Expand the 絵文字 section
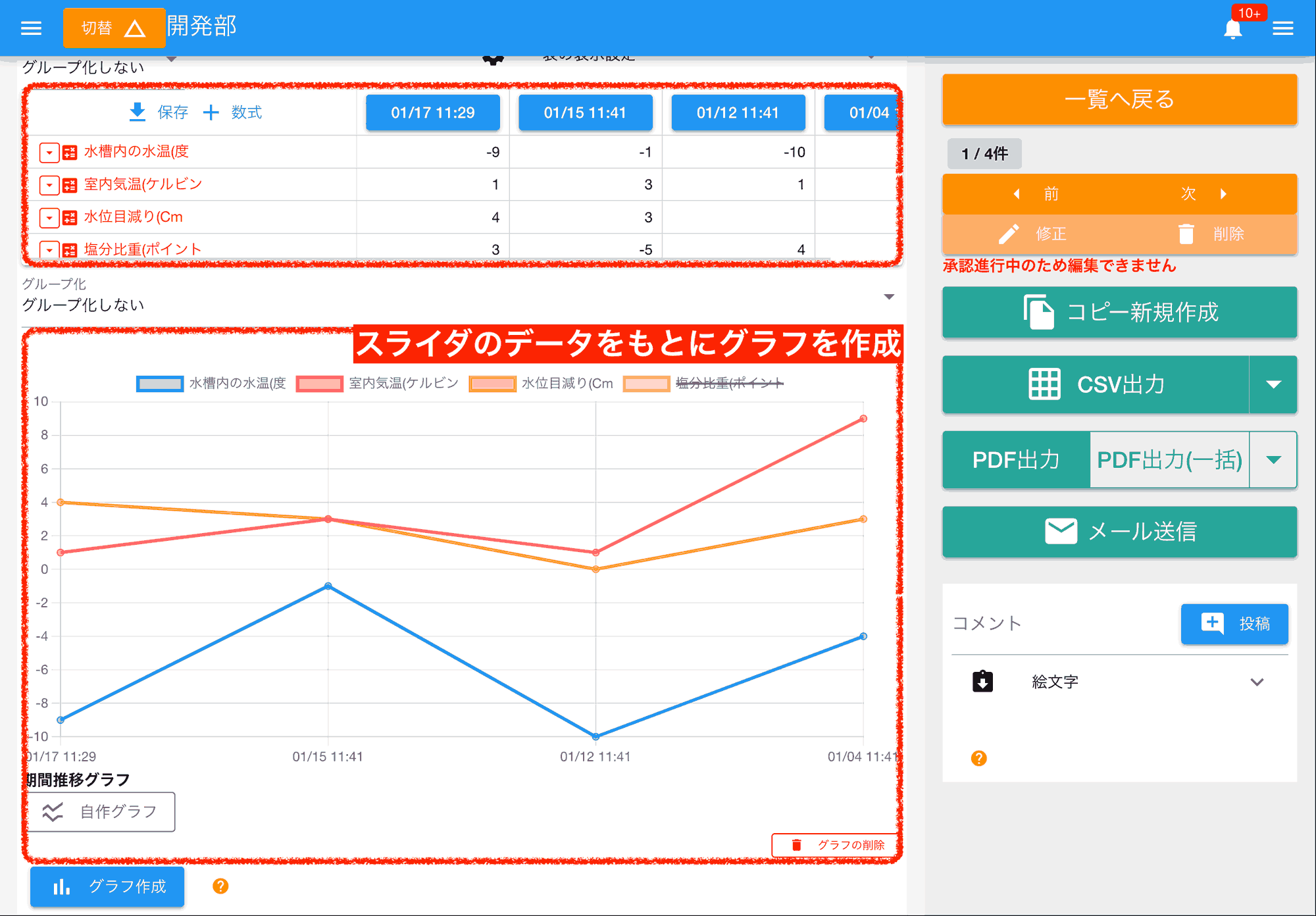Screen dimensions: 1316x916 click(1256, 682)
